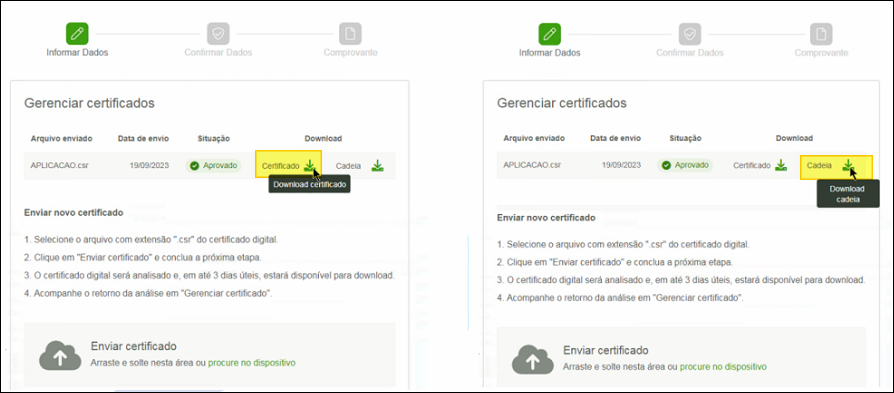Select 'Confirmar Dados' step label in left panel
Screen dimensions: 894x393
218,52
